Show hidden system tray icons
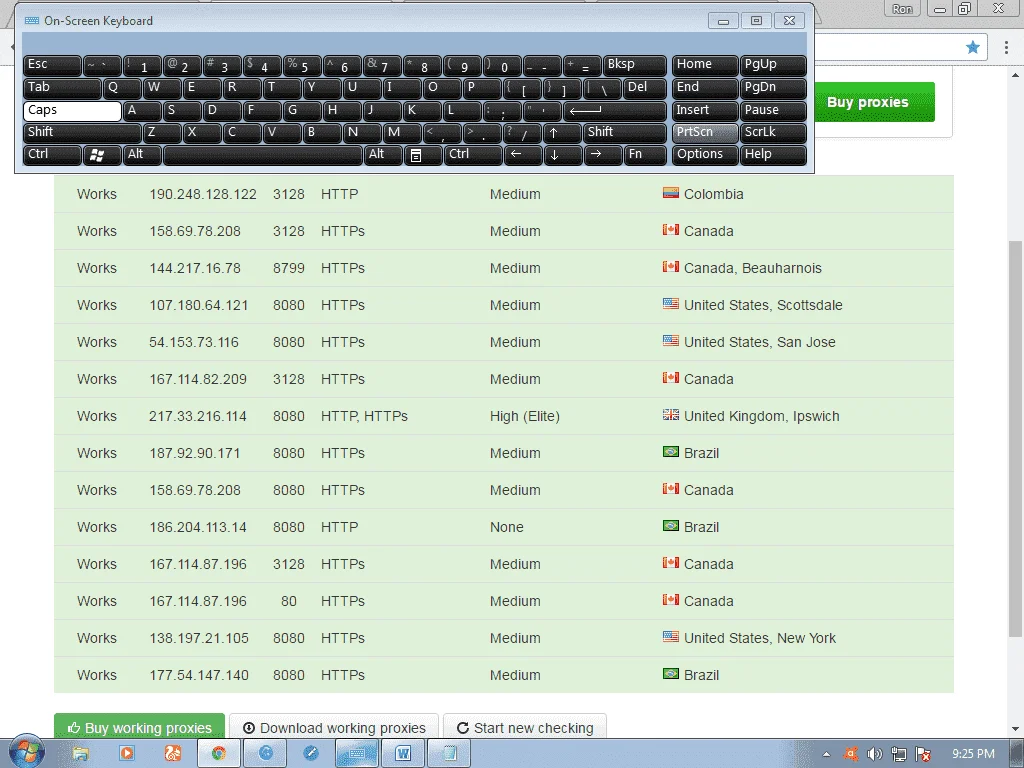The width and height of the screenshot is (1024, 768). (826, 754)
